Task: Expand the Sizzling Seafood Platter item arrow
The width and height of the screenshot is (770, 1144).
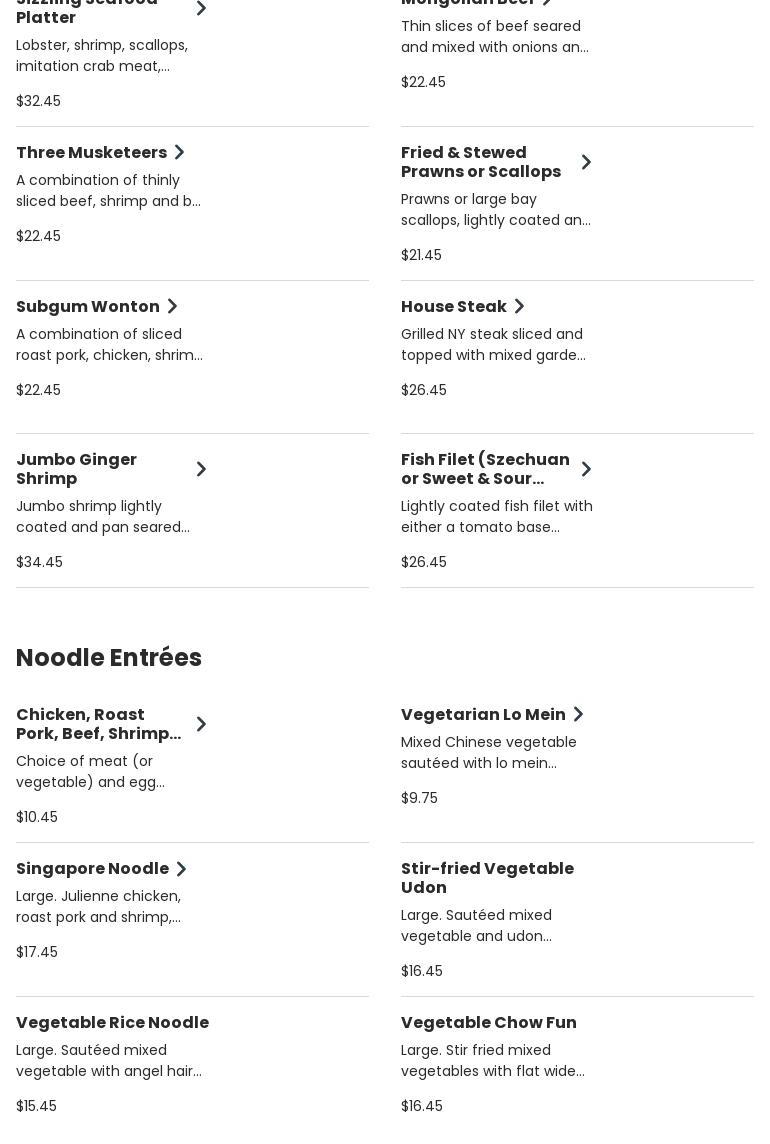Action: tap(201, 9)
